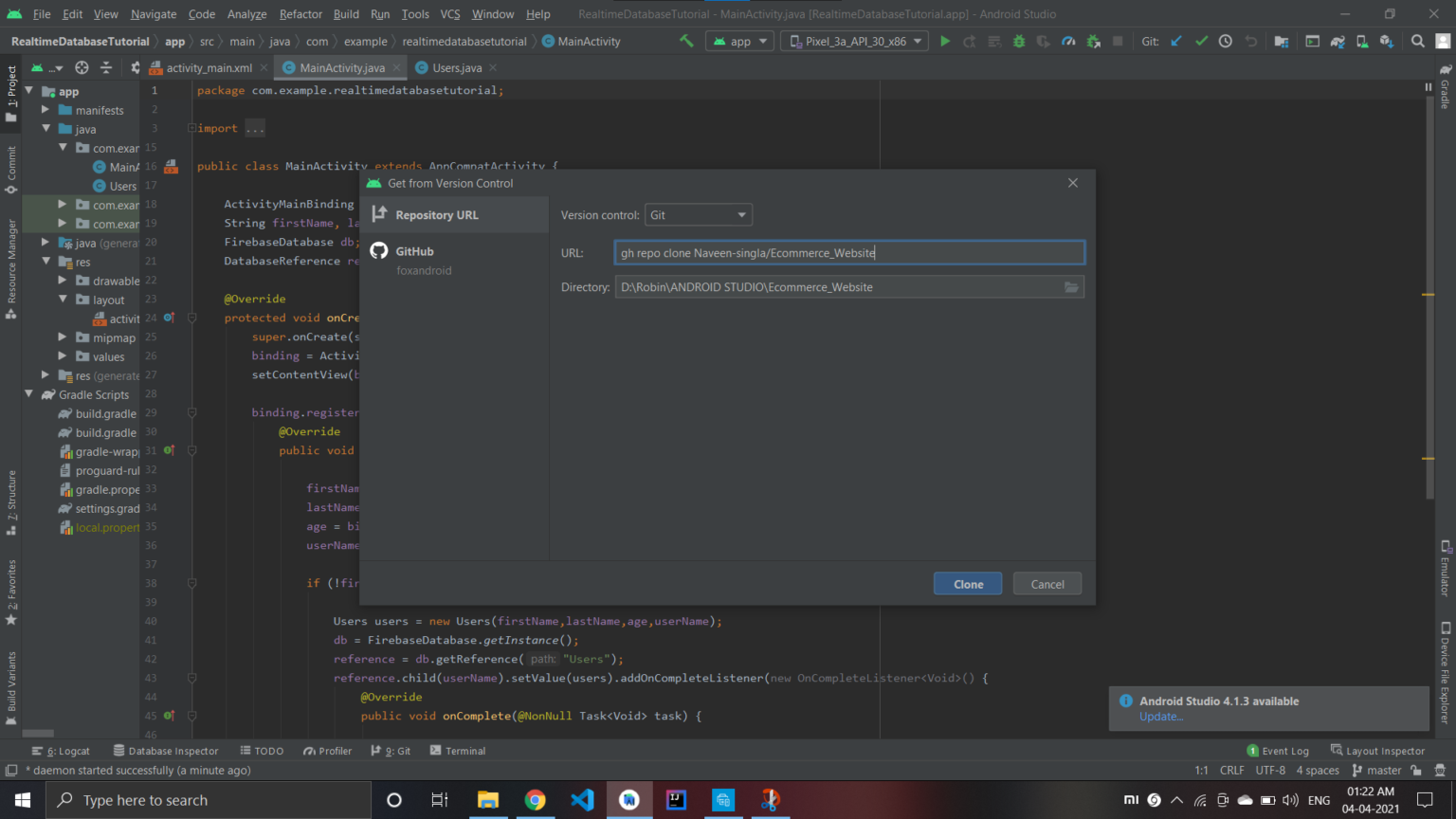The height and width of the screenshot is (819, 1456).
Task: Expand the drawable folder
Action: click(x=63, y=281)
